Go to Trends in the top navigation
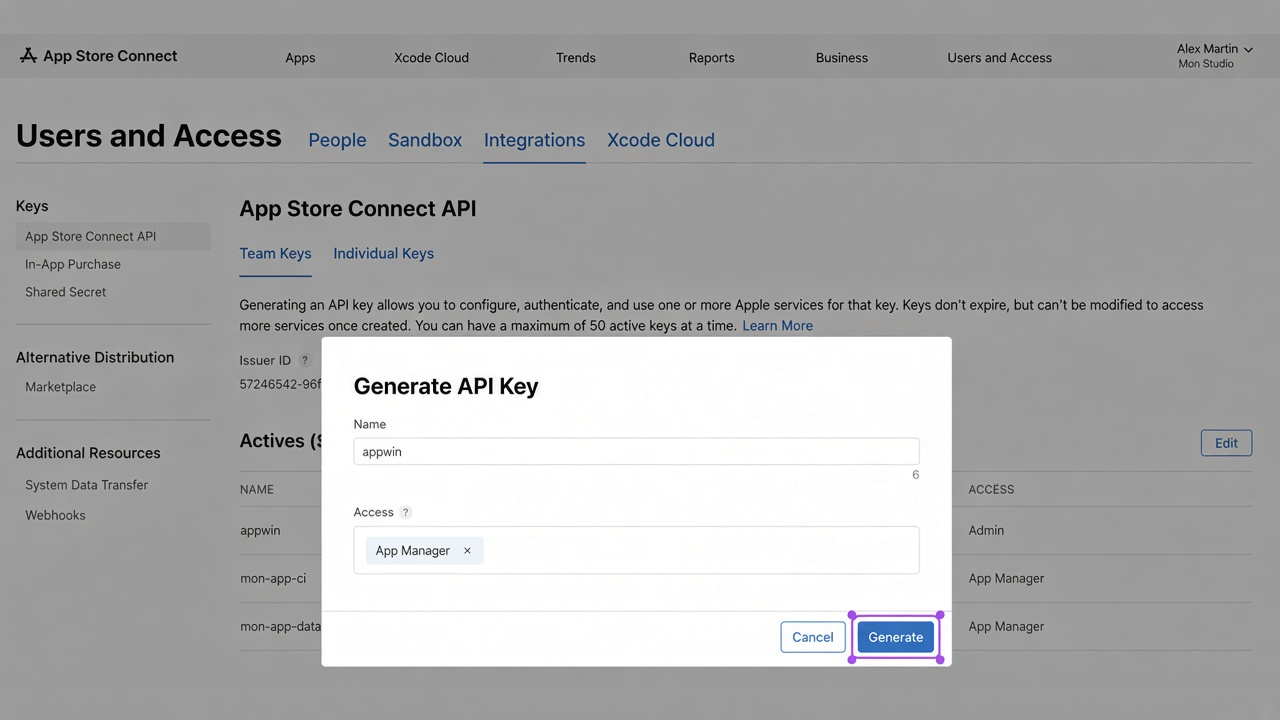Viewport: 1280px width, 720px height. 576,58
